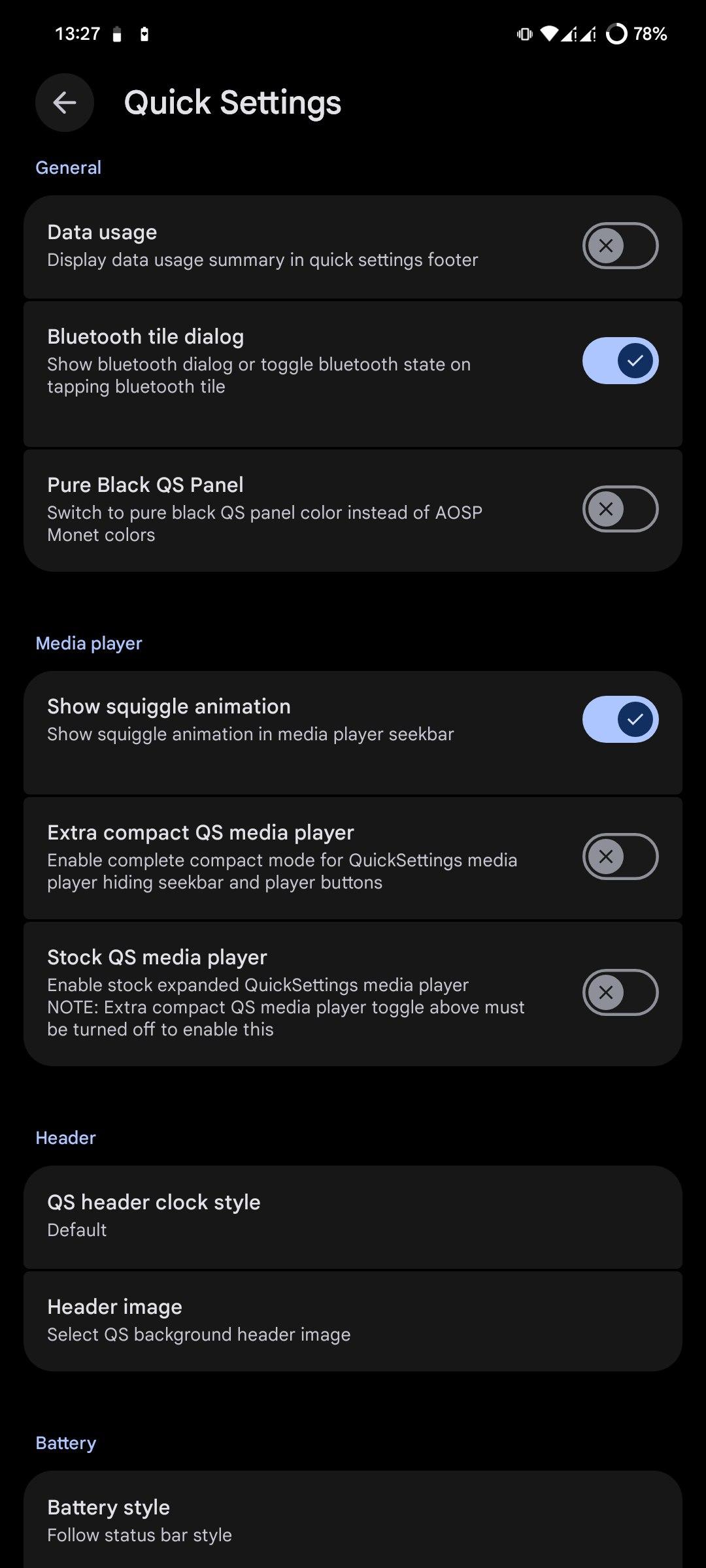
Task: Tap the status bar clock showing 13:27
Action: [x=78, y=34]
